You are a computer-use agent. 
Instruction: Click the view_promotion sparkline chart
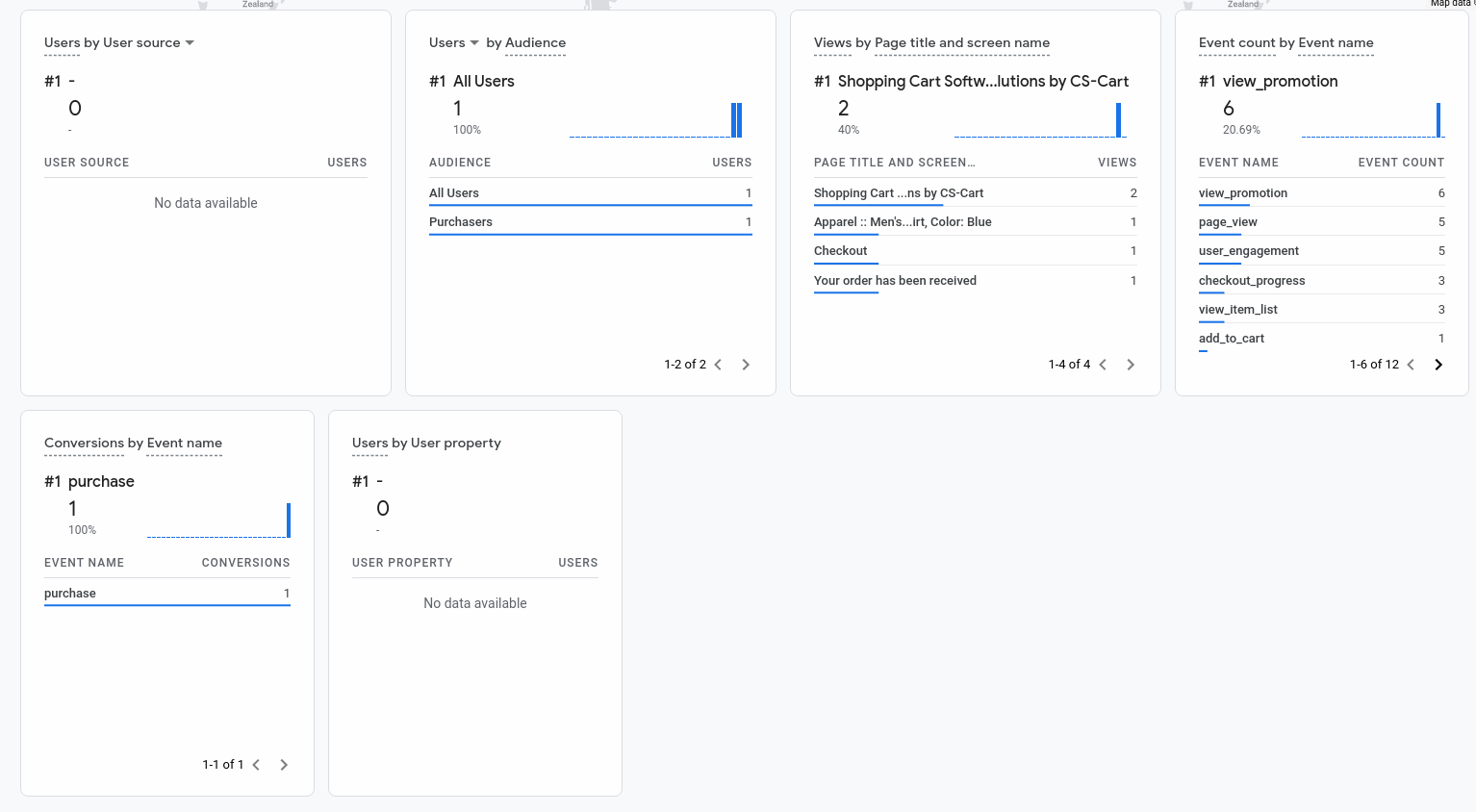[x=1372, y=120]
